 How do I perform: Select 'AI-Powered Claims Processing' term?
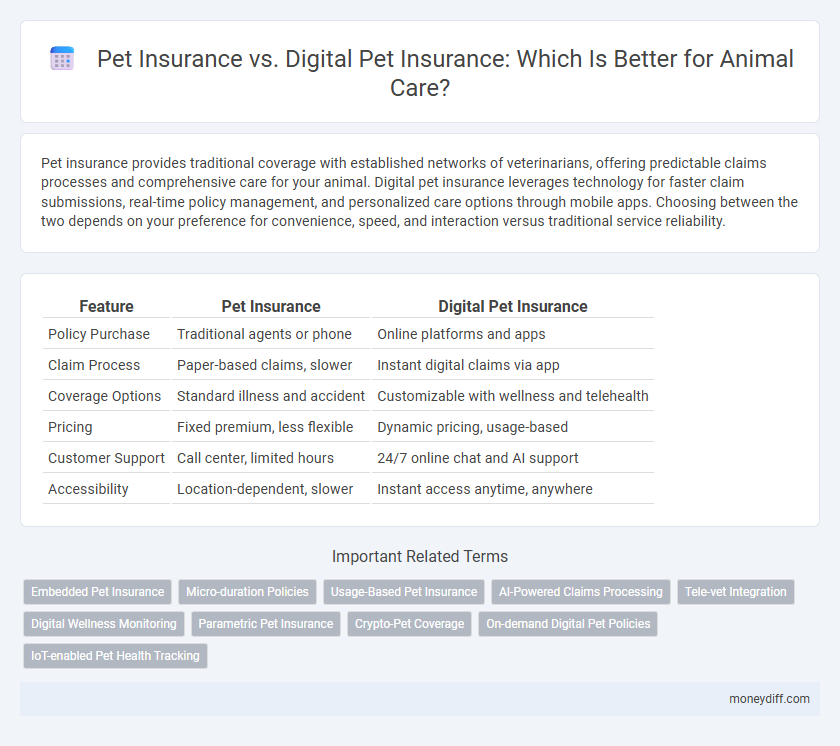tap(580, 591)
